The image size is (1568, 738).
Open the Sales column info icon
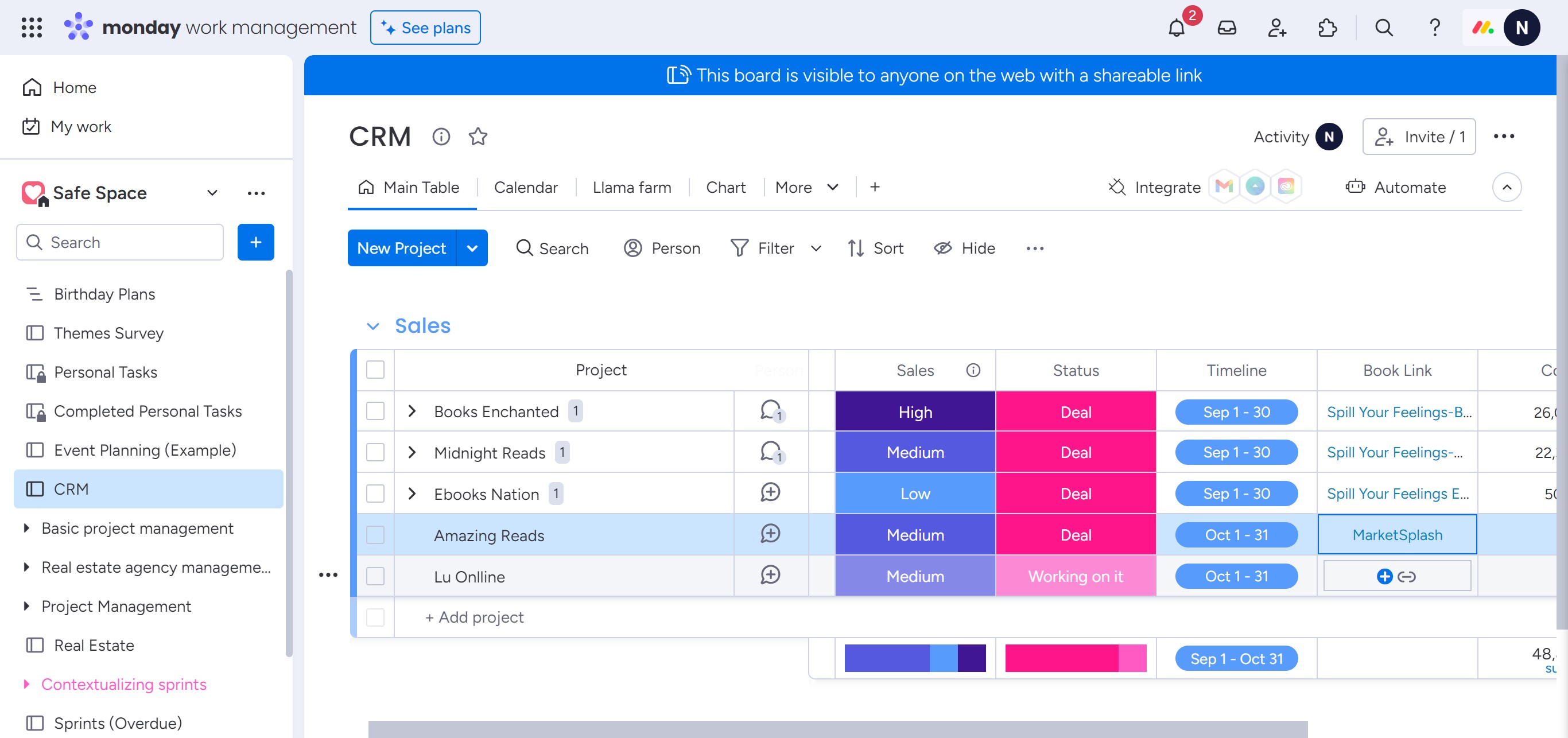click(973, 370)
